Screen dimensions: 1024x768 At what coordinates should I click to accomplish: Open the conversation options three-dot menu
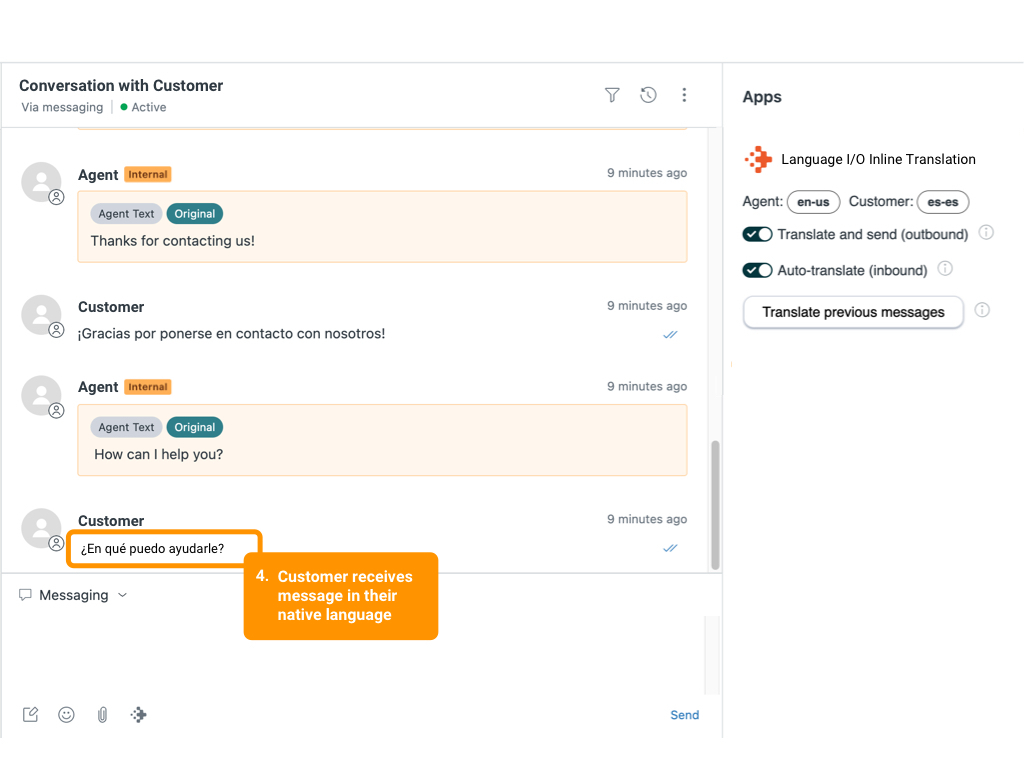click(x=684, y=94)
